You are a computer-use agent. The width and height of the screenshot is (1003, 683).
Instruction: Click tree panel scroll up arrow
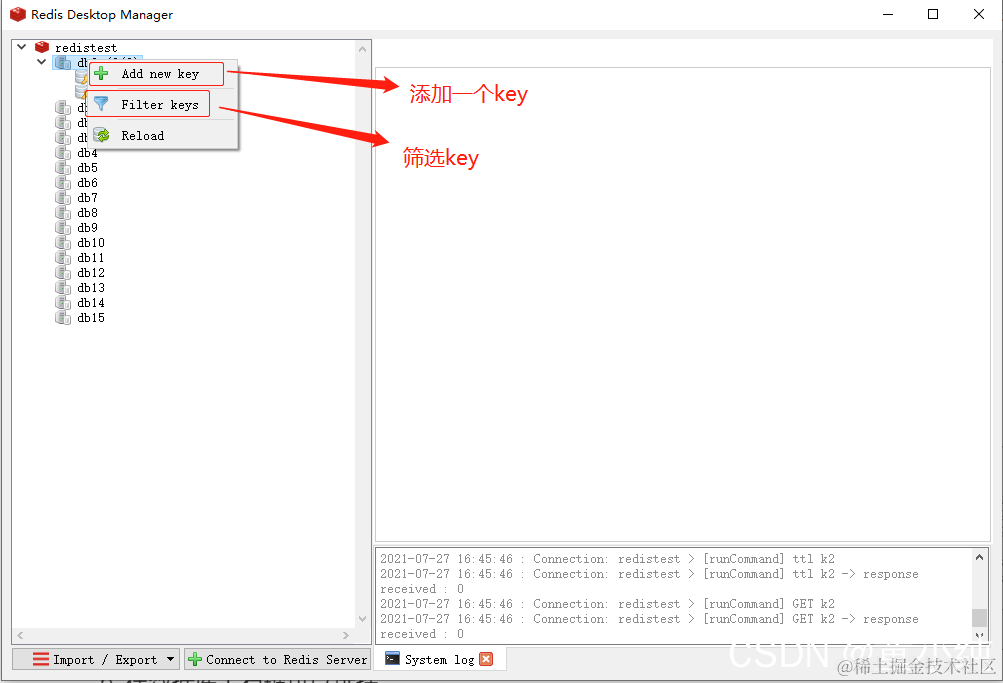363,49
